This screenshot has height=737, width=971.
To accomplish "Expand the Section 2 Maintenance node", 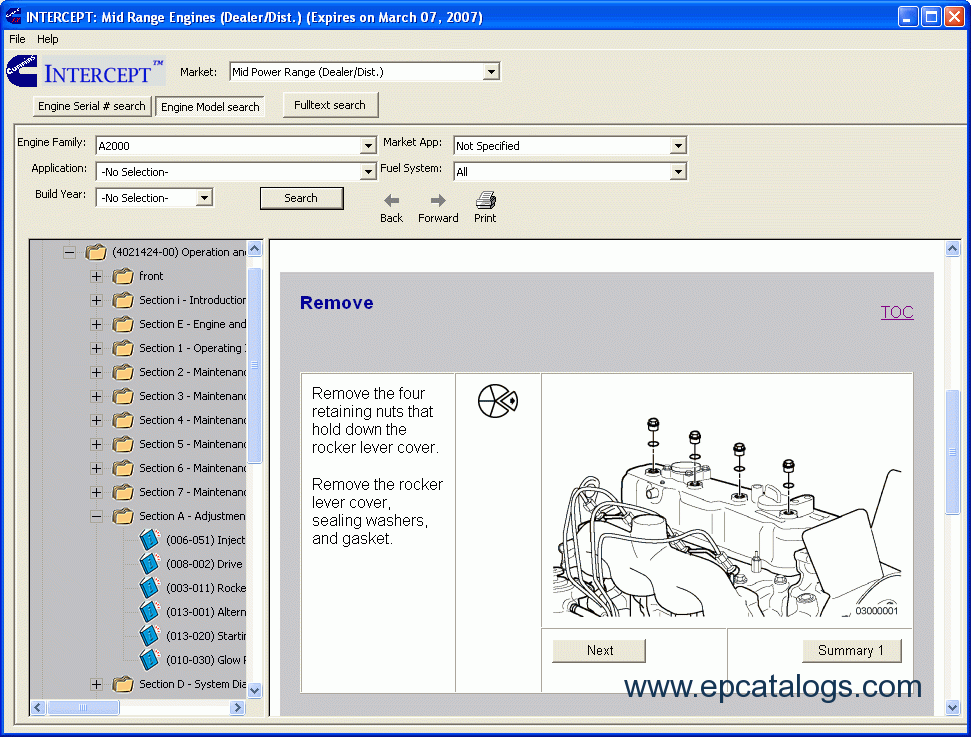I will coord(96,372).
